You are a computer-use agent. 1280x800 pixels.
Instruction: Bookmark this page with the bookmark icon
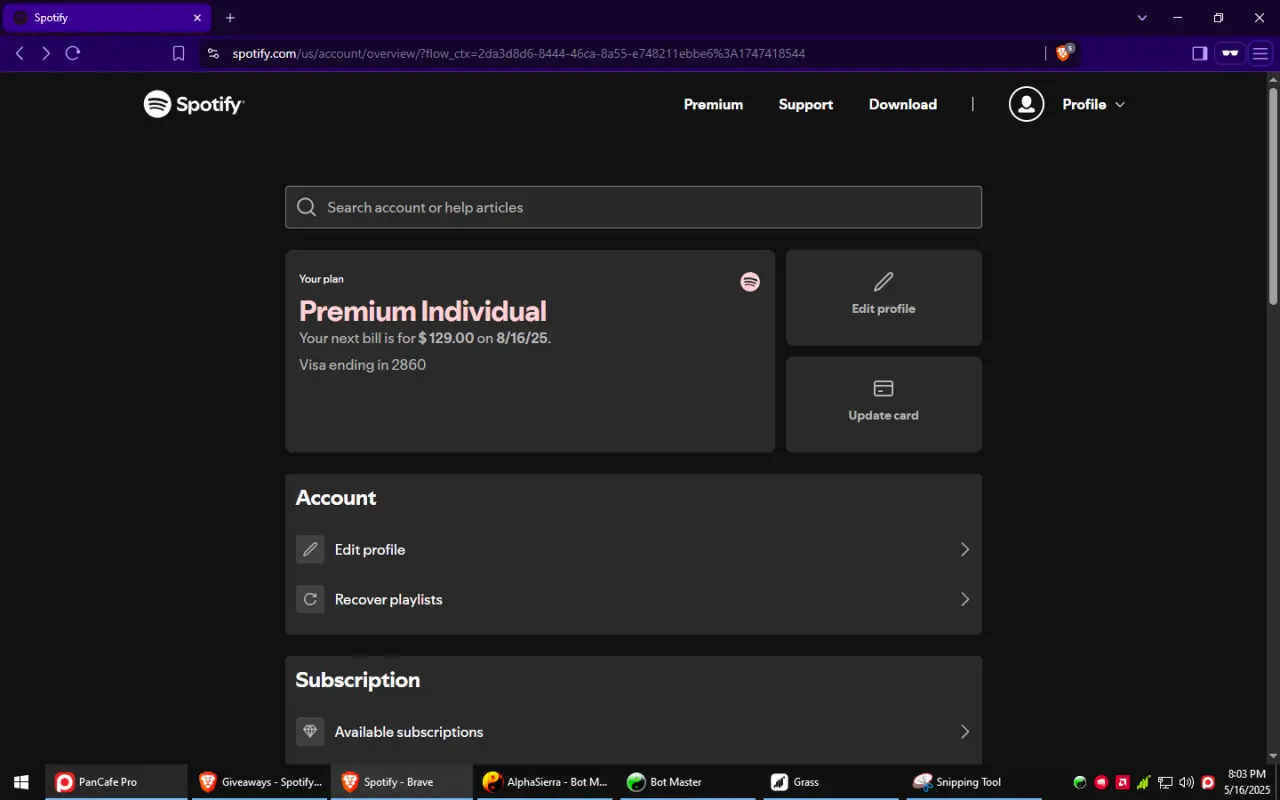[178, 53]
